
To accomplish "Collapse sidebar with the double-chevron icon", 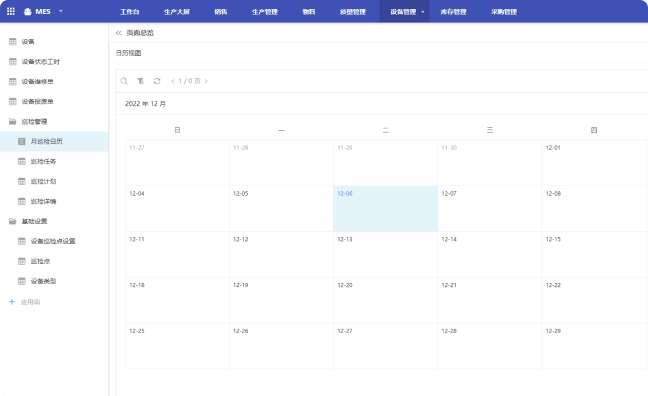I will pos(119,33).
